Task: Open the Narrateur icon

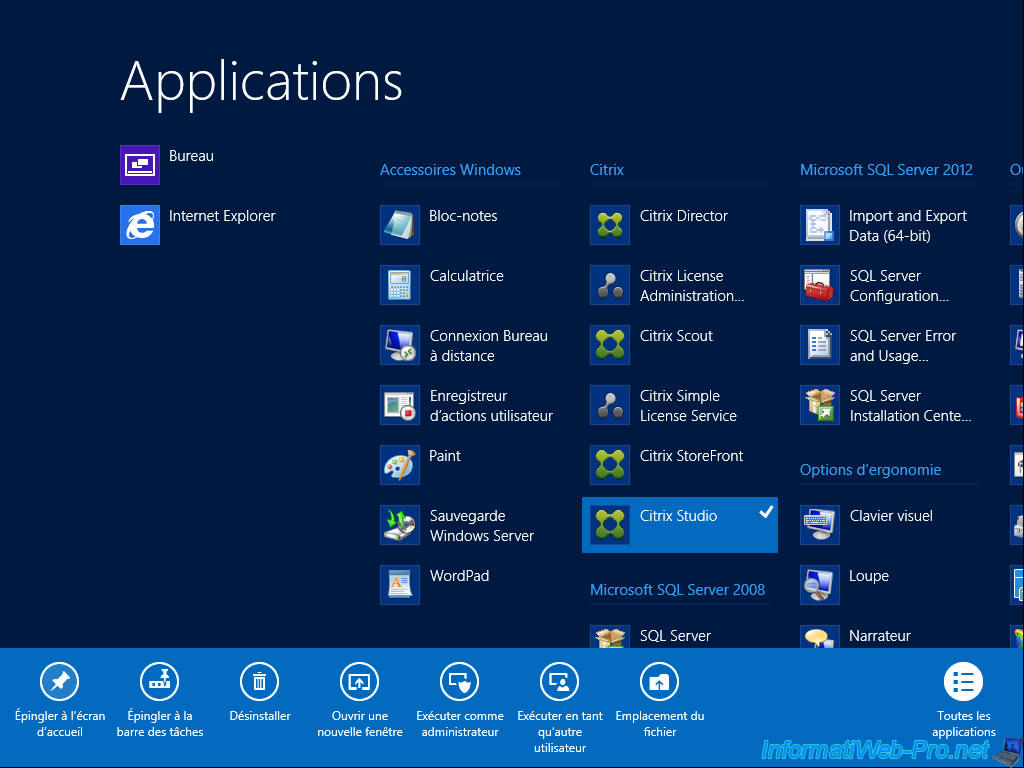Action: [820, 637]
